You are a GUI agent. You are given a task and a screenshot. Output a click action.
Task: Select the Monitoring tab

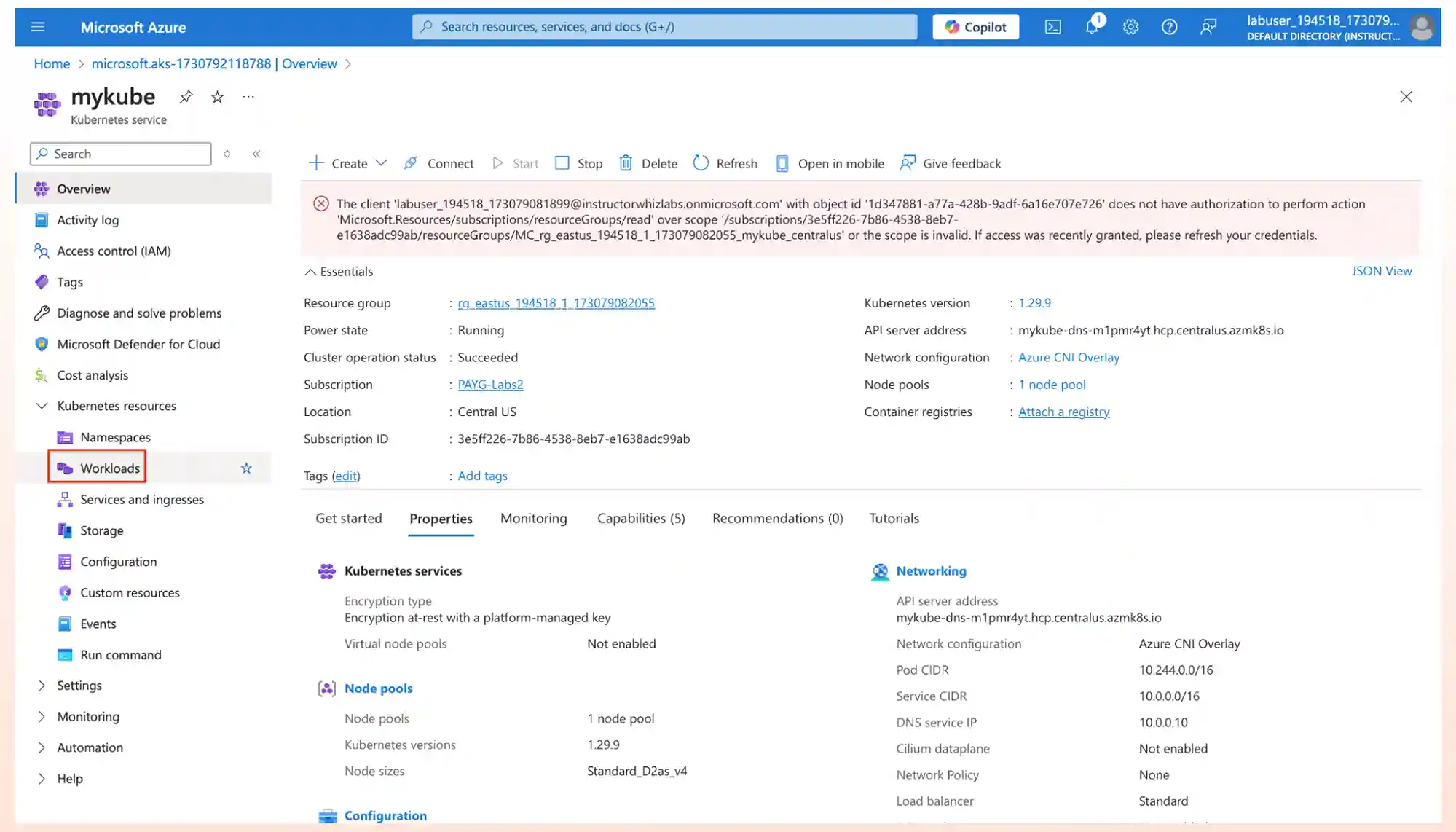coord(534,518)
